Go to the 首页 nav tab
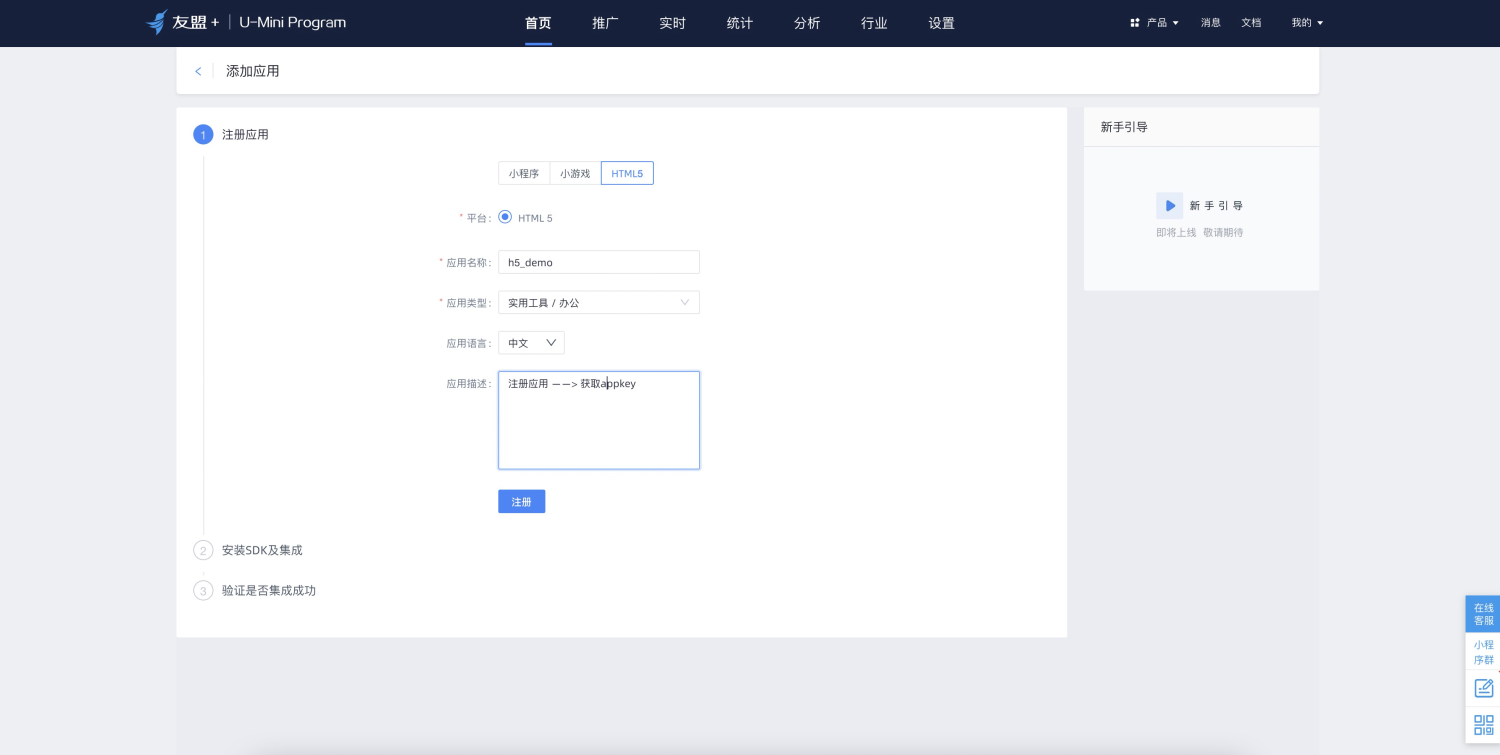This screenshot has height=755, width=1500. (538, 23)
